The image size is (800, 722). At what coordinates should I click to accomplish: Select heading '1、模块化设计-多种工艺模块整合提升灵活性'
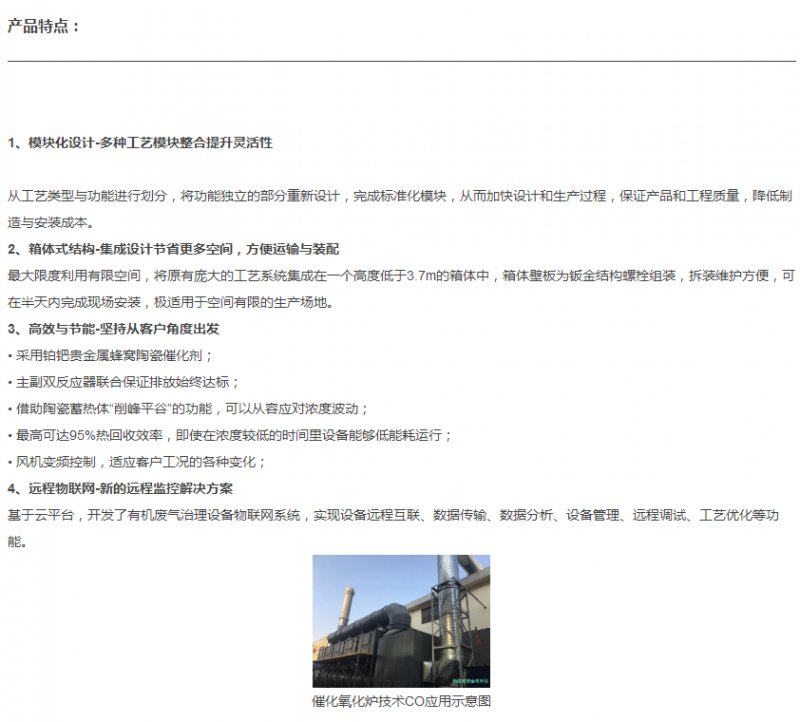click(x=140, y=143)
